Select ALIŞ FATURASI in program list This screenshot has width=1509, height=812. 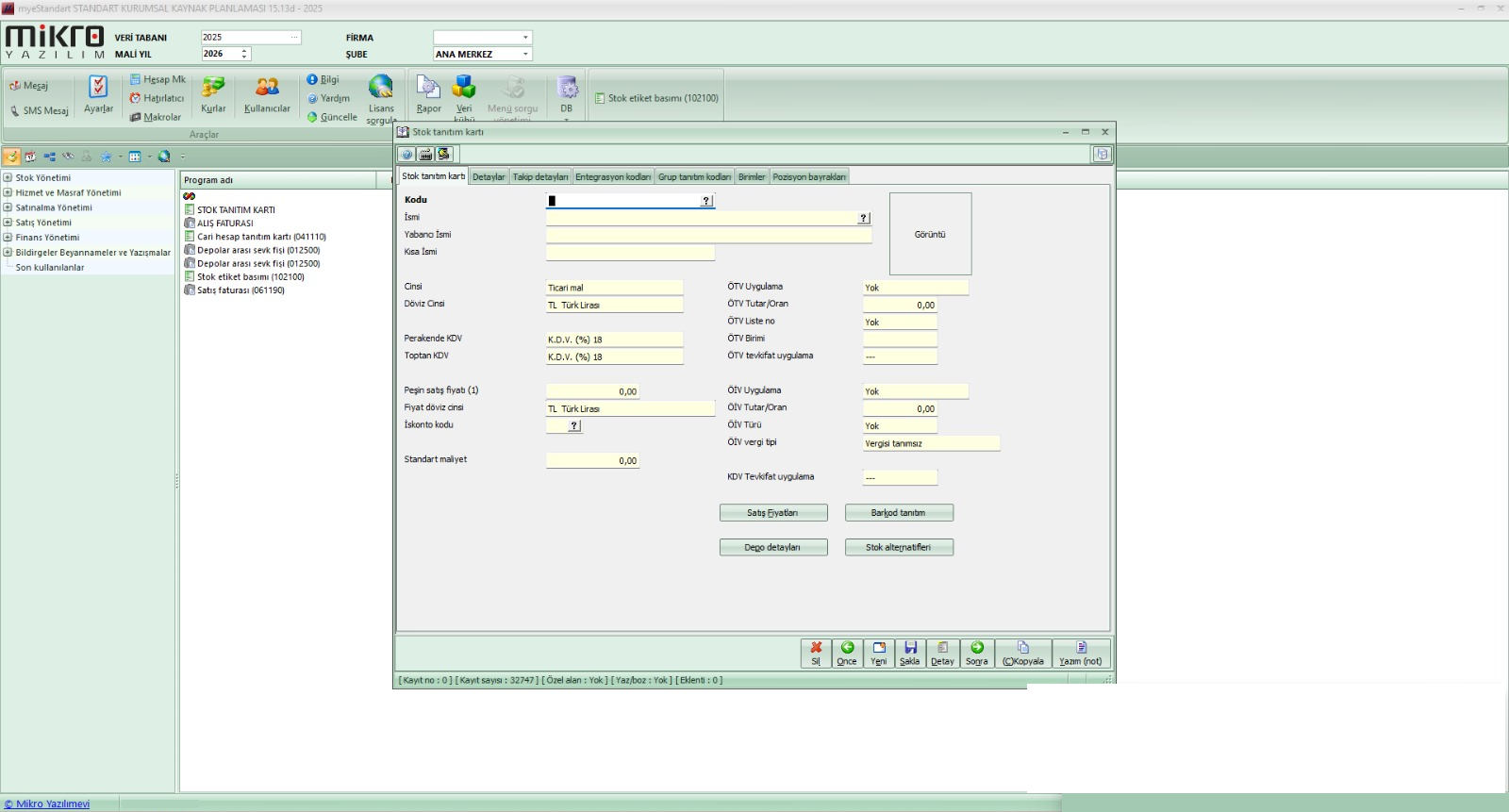click(x=224, y=224)
